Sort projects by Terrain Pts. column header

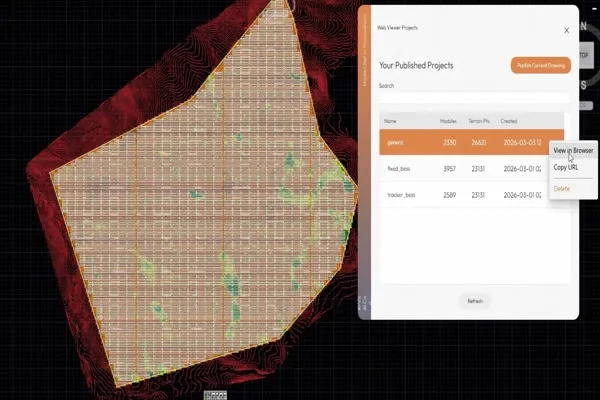479,121
